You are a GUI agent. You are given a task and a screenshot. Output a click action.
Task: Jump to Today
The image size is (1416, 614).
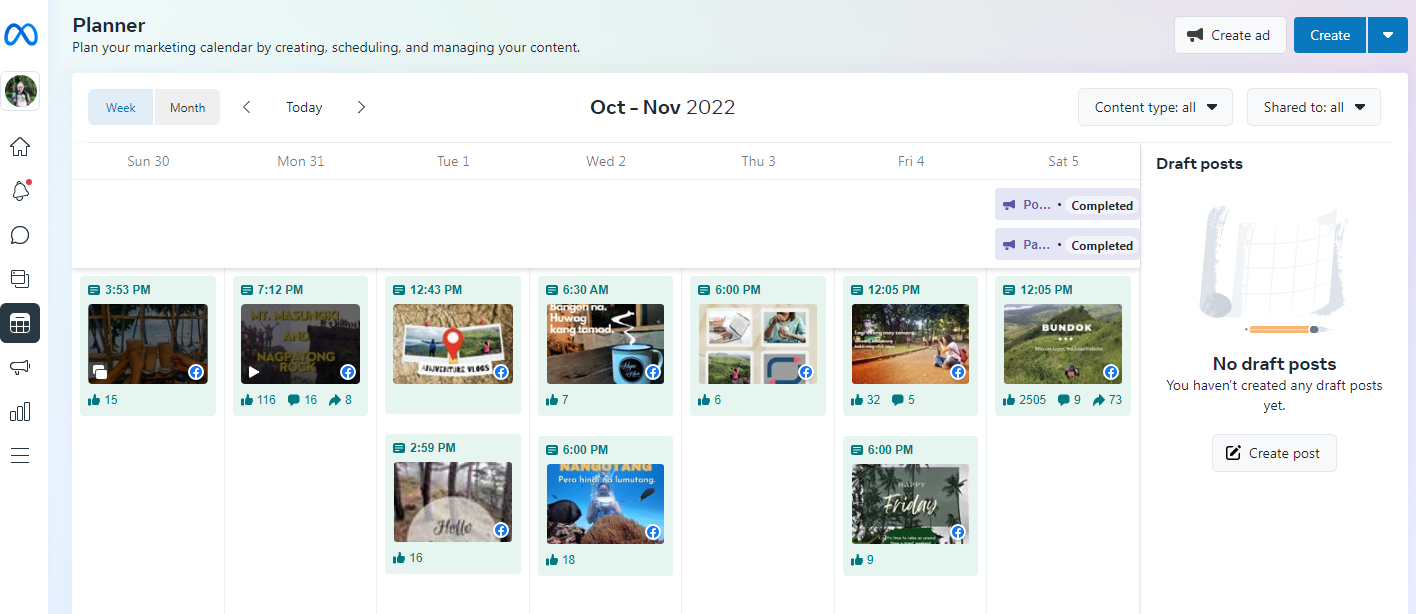pos(304,107)
